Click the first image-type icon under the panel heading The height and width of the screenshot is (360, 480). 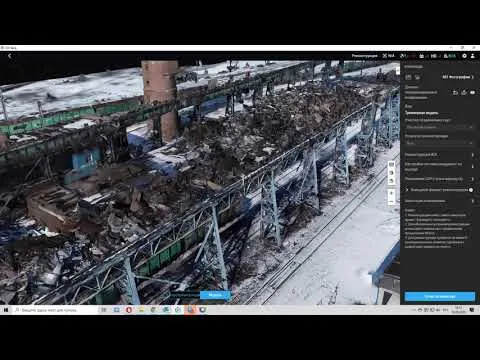point(408,77)
